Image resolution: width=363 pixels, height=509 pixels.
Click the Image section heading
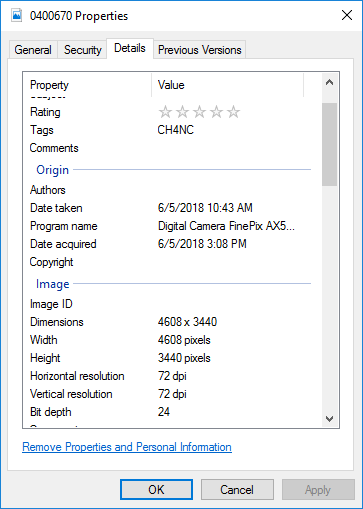pyautogui.click(x=53, y=284)
